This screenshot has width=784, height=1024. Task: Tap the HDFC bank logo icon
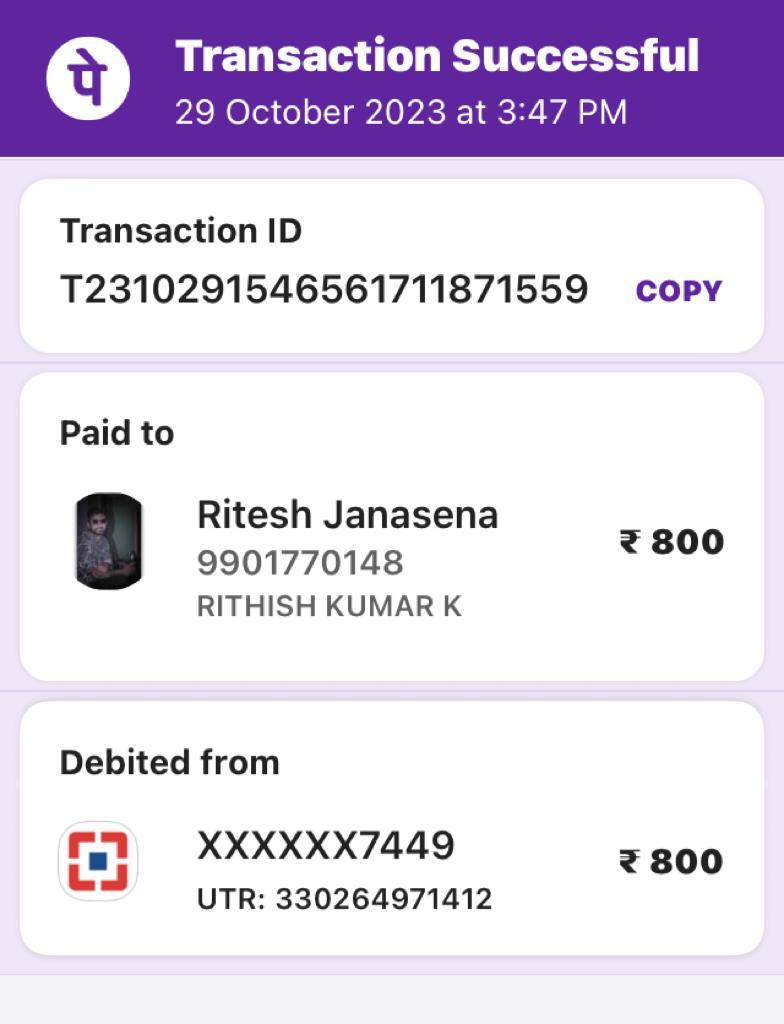pyautogui.click(x=98, y=861)
